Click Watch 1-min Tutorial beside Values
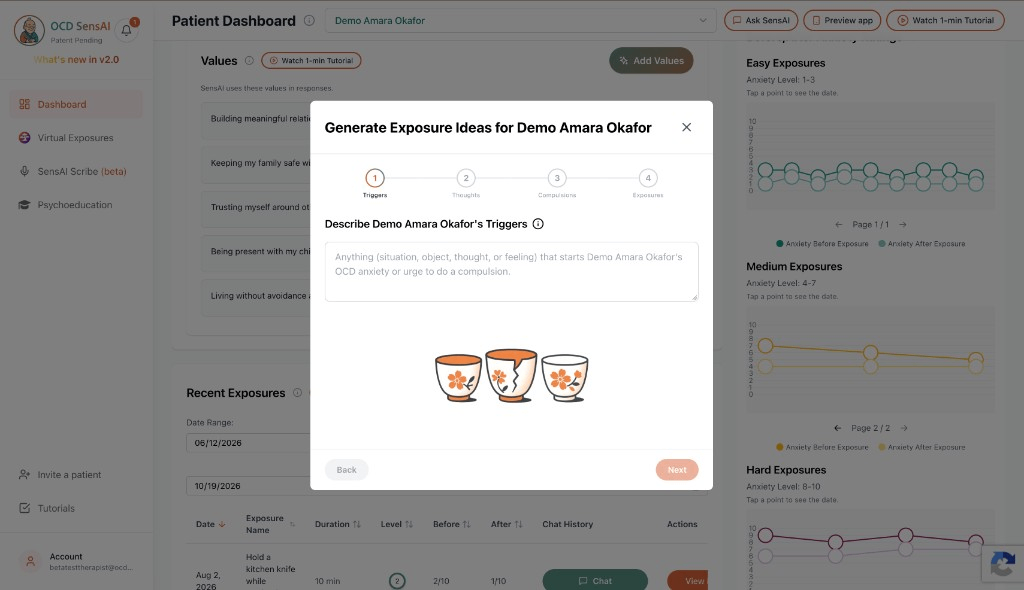The height and width of the screenshot is (590, 1024). pyautogui.click(x=311, y=61)
